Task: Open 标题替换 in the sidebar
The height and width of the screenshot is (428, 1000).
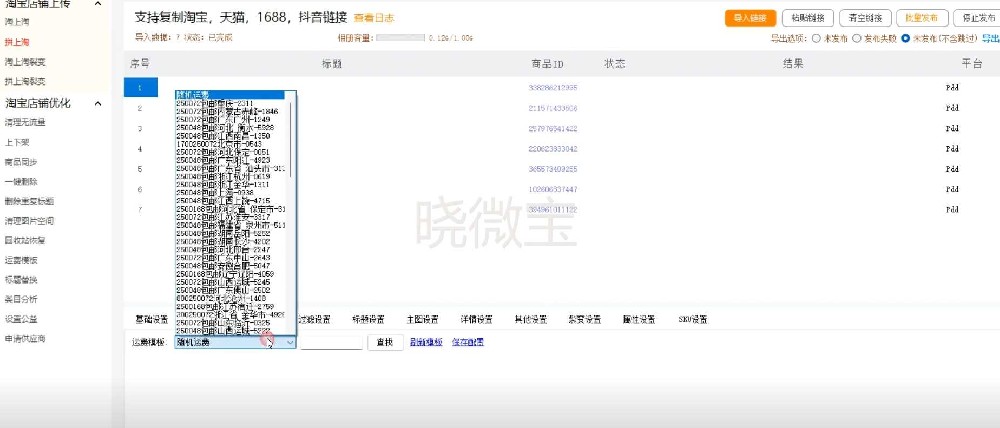Action: point(21,280)
